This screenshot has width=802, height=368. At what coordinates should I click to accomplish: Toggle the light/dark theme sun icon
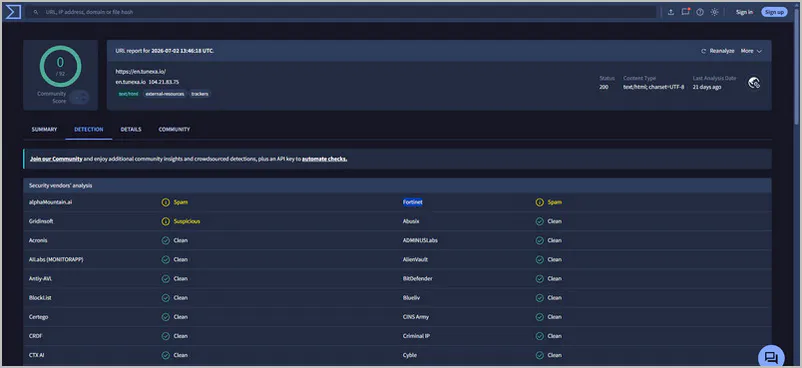coord(715,12)
